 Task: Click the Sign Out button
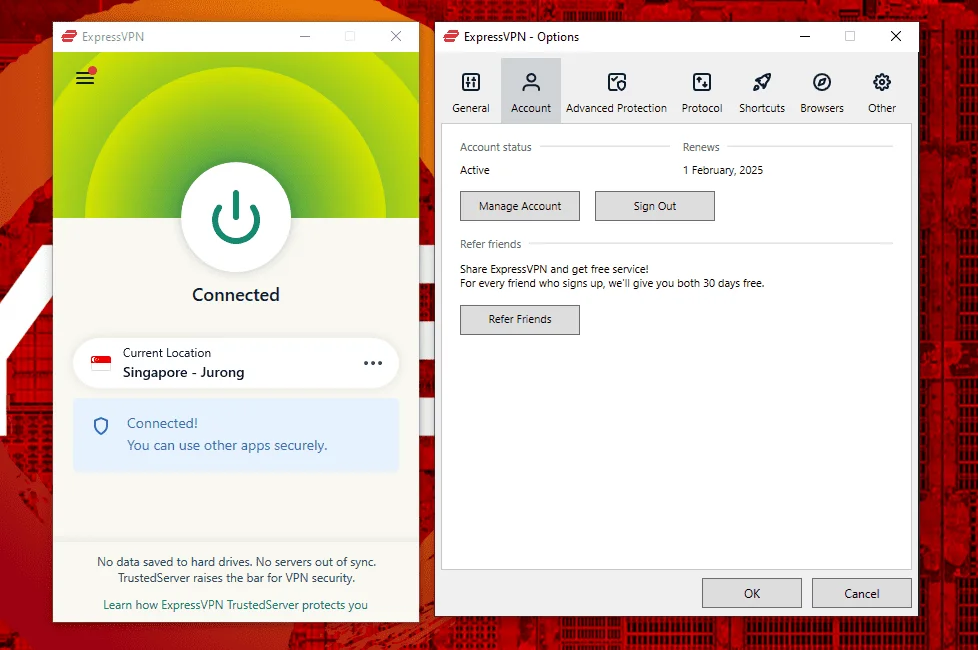tap(654, 206)
